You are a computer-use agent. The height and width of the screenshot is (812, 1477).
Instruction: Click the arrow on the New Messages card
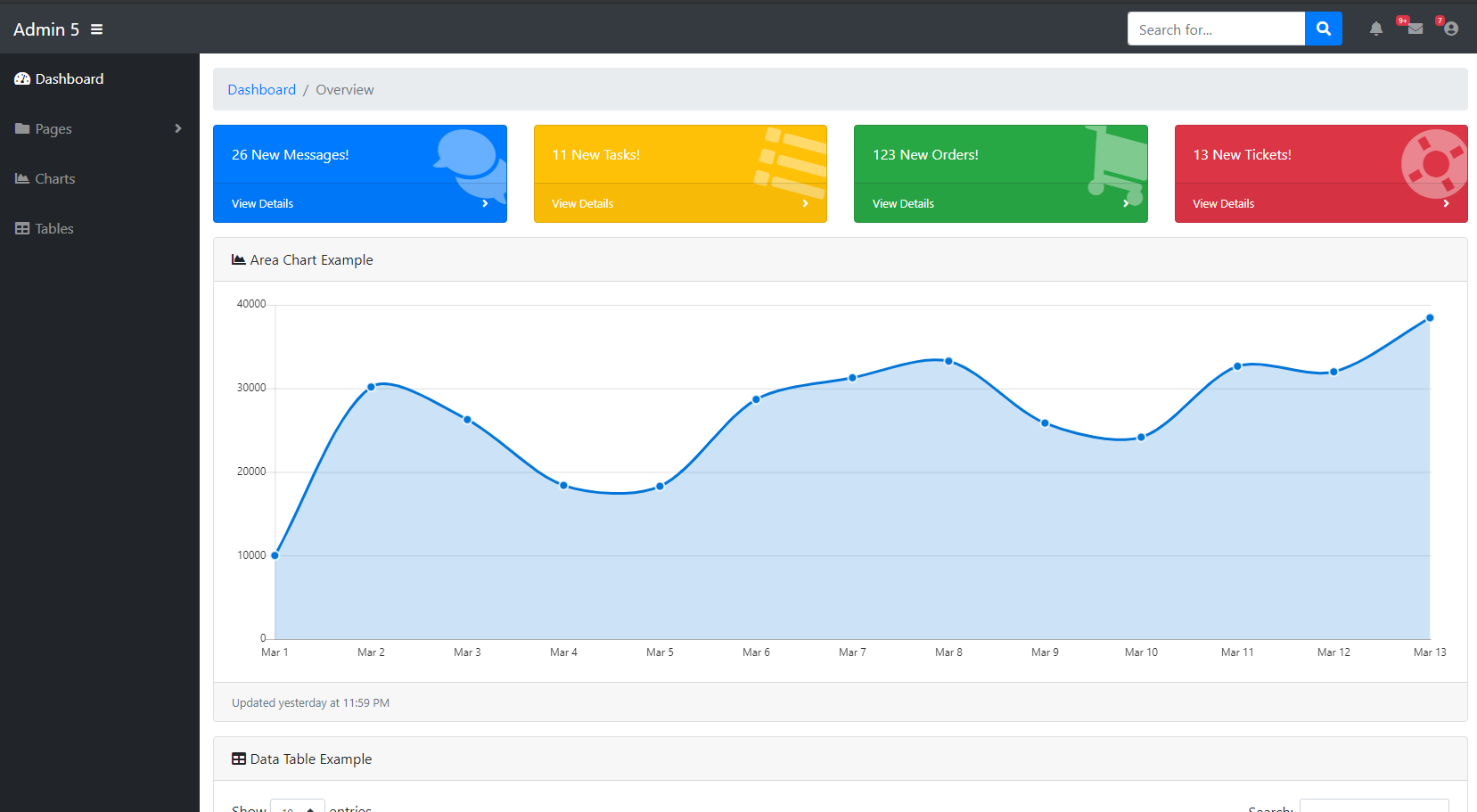point(485,204)
